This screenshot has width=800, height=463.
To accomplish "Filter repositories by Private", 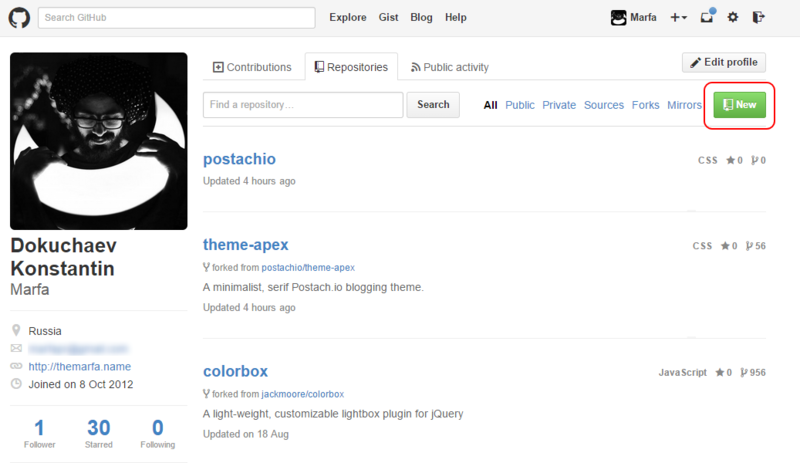I will click(559, 105).
